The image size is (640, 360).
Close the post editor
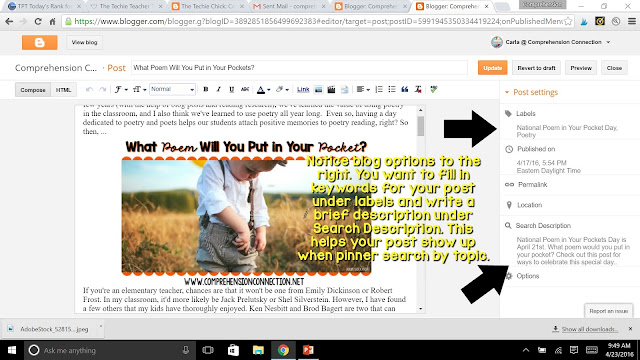tap(614, 68)
